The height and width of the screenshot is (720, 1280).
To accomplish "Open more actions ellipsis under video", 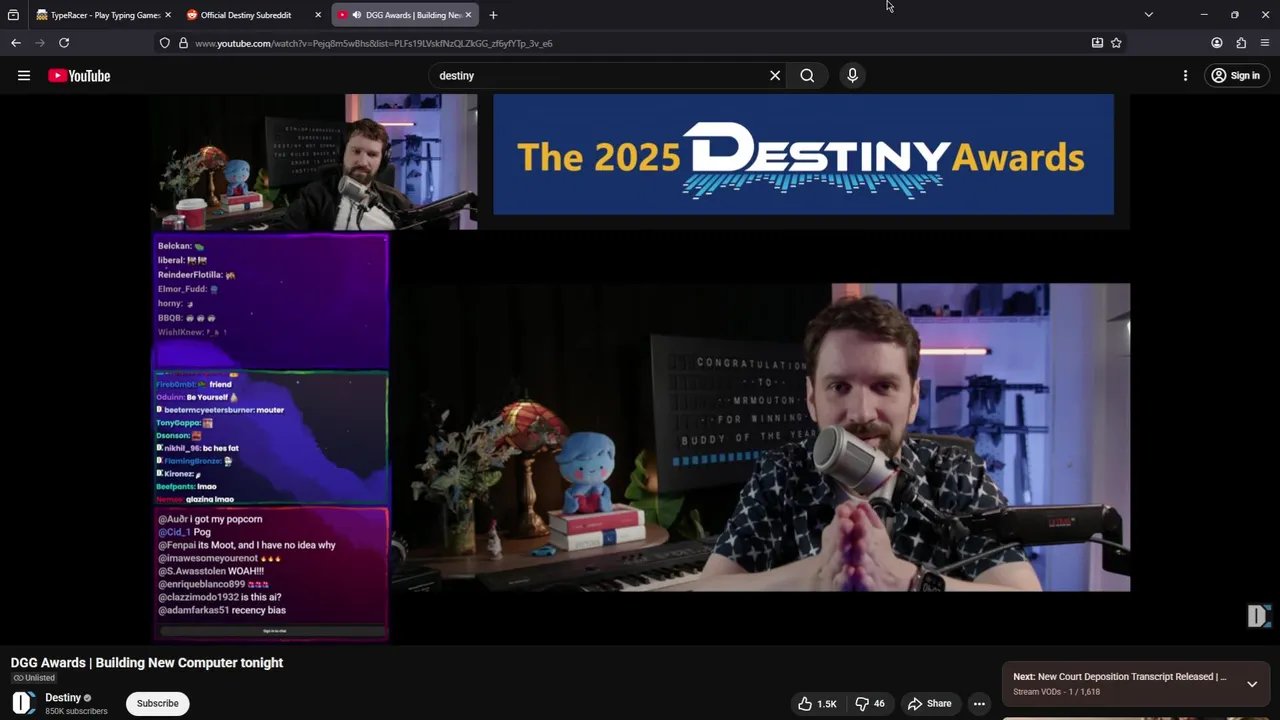I will click(980, 704).
